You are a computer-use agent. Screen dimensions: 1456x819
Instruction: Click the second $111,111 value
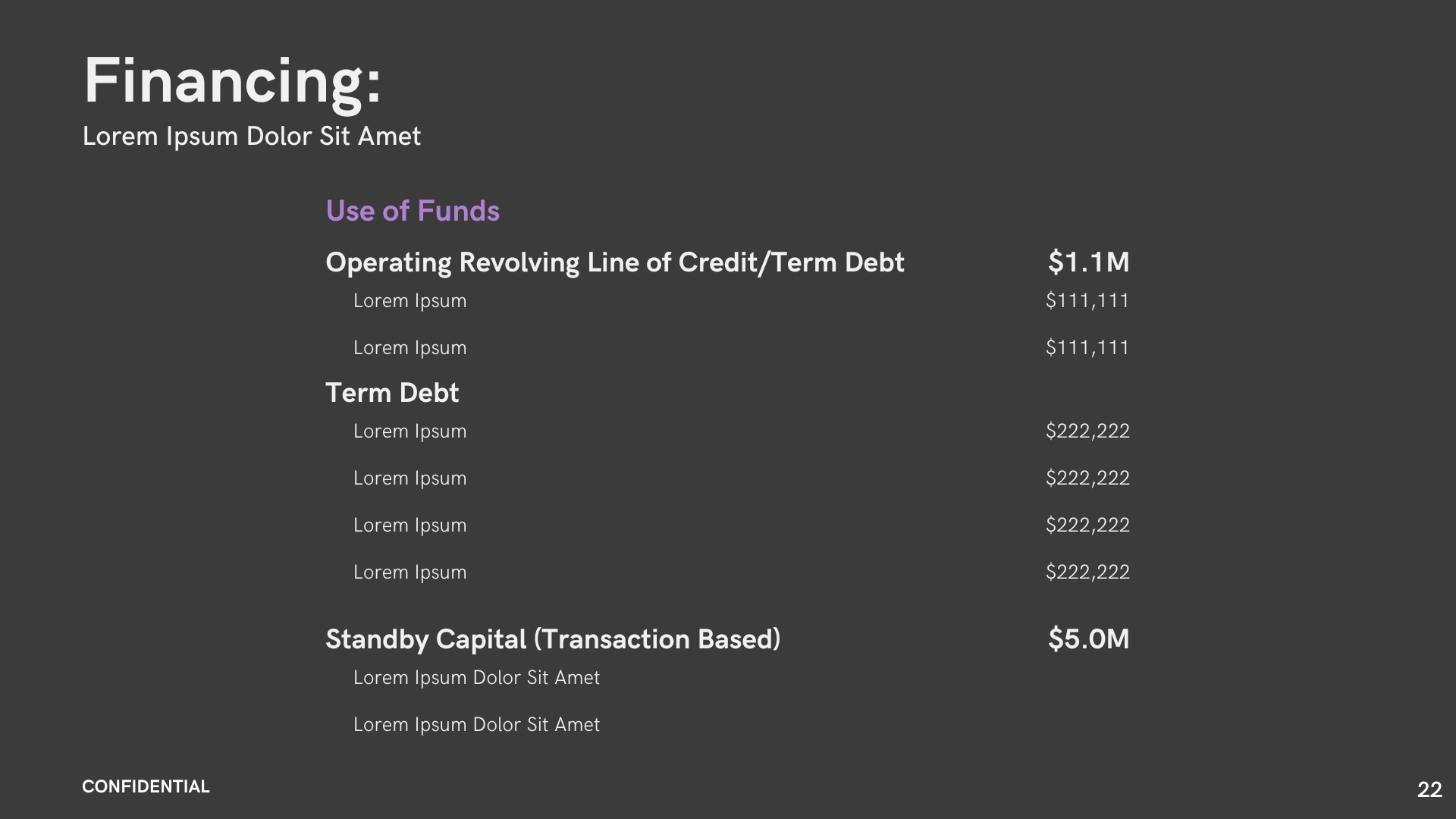click(1087, 347)
